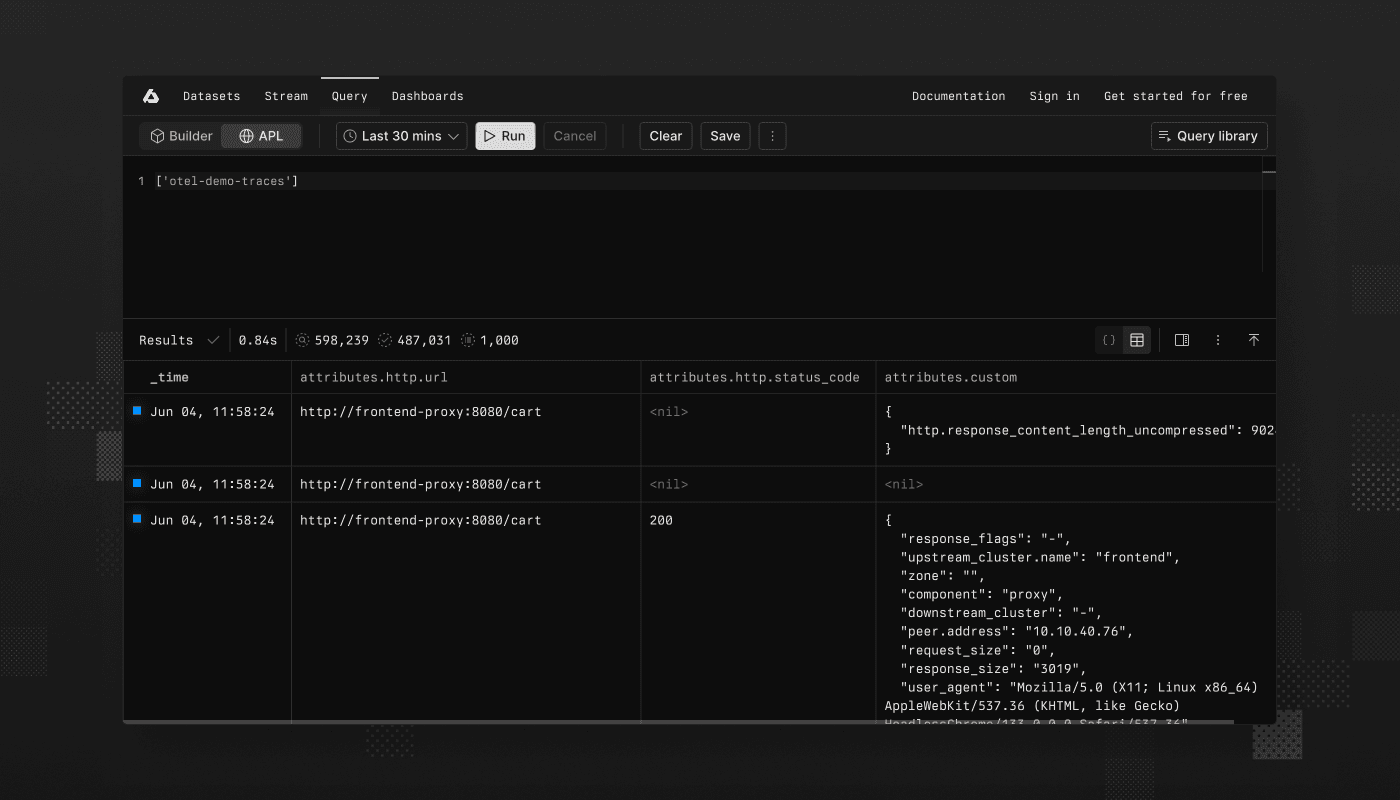Open the Query library
Image resolution: width=1400 pixels, height=800 pixels.
click(1208, 136)
